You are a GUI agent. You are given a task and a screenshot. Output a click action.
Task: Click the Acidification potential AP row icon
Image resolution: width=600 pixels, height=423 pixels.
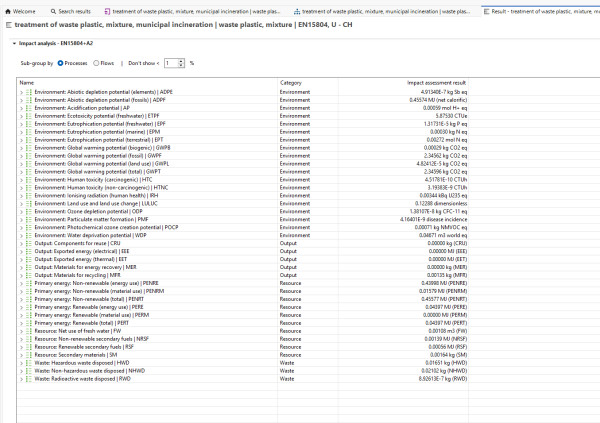point(29,106)
